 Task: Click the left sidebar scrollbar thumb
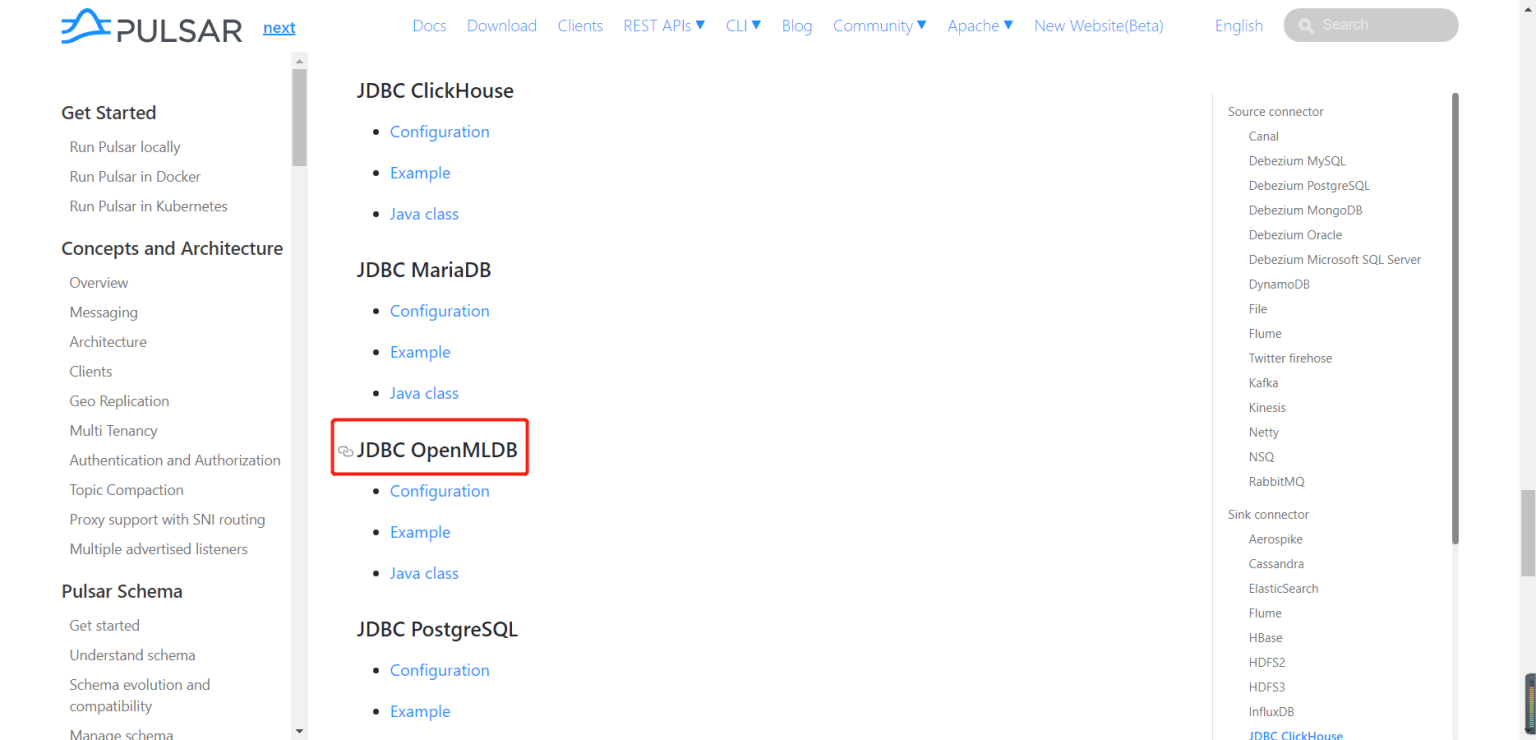pyautogui.click(x=299, y=118)
